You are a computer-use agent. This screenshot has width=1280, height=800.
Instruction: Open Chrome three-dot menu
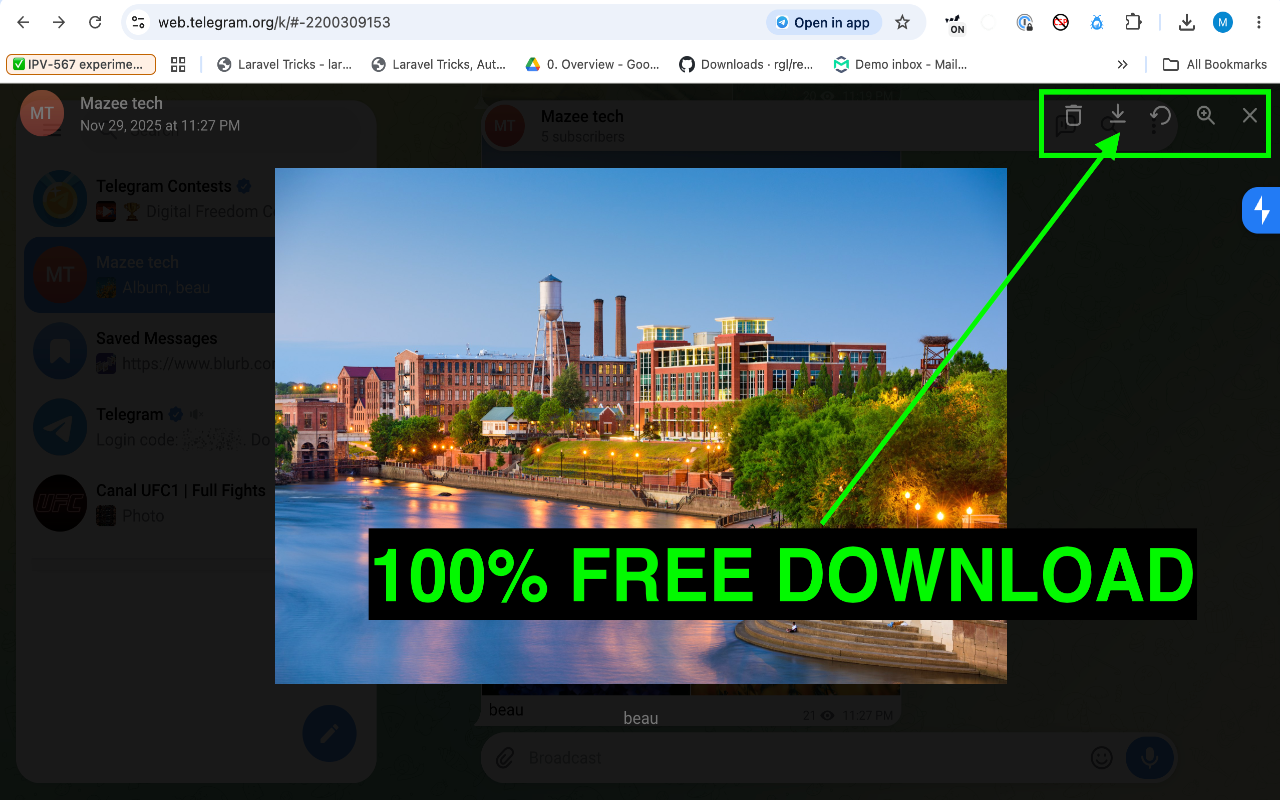(x=1257, y=22)
